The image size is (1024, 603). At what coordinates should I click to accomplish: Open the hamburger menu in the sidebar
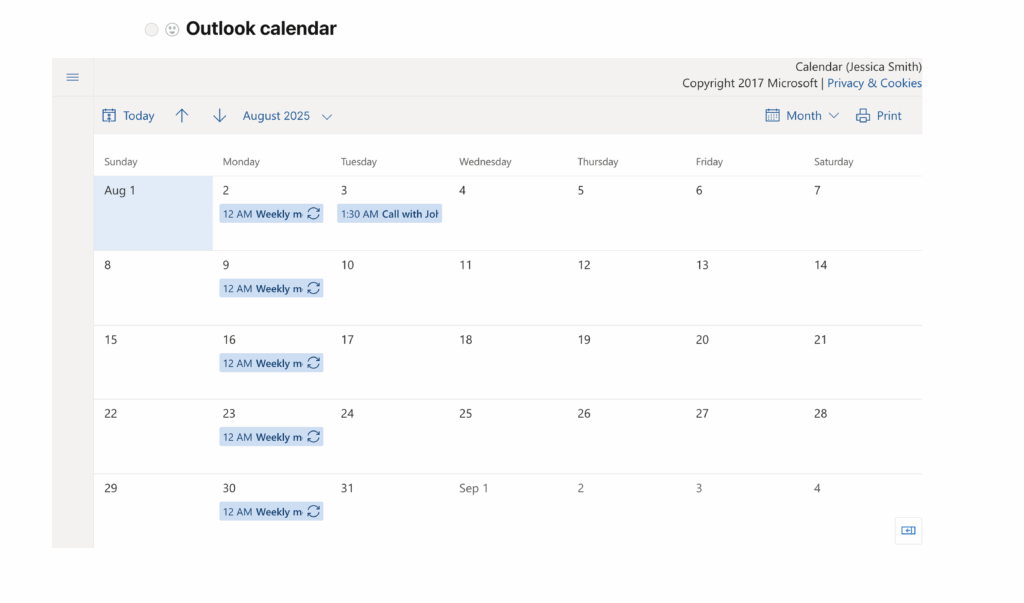[71, 76]
